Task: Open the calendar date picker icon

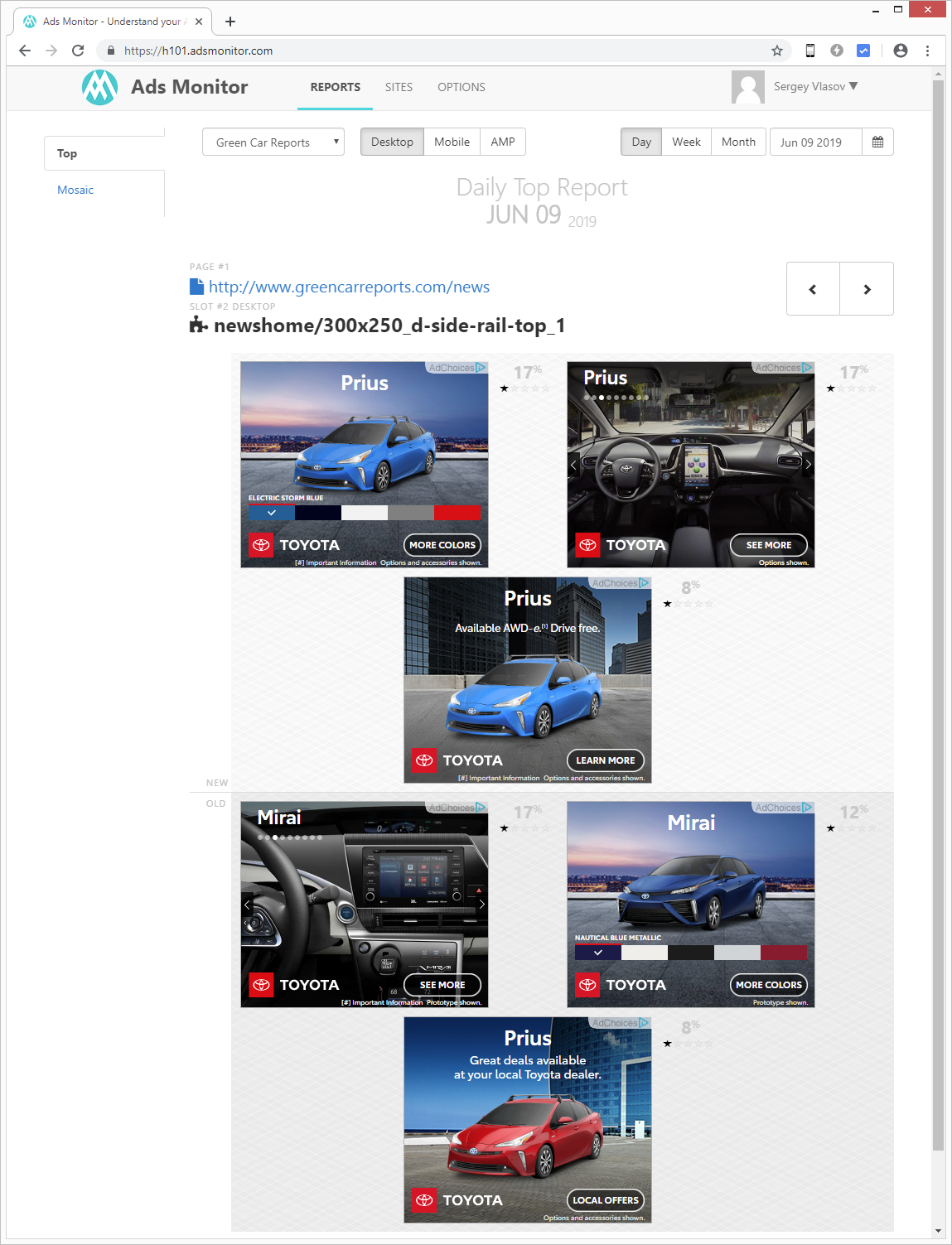Action: coord(877,142)
